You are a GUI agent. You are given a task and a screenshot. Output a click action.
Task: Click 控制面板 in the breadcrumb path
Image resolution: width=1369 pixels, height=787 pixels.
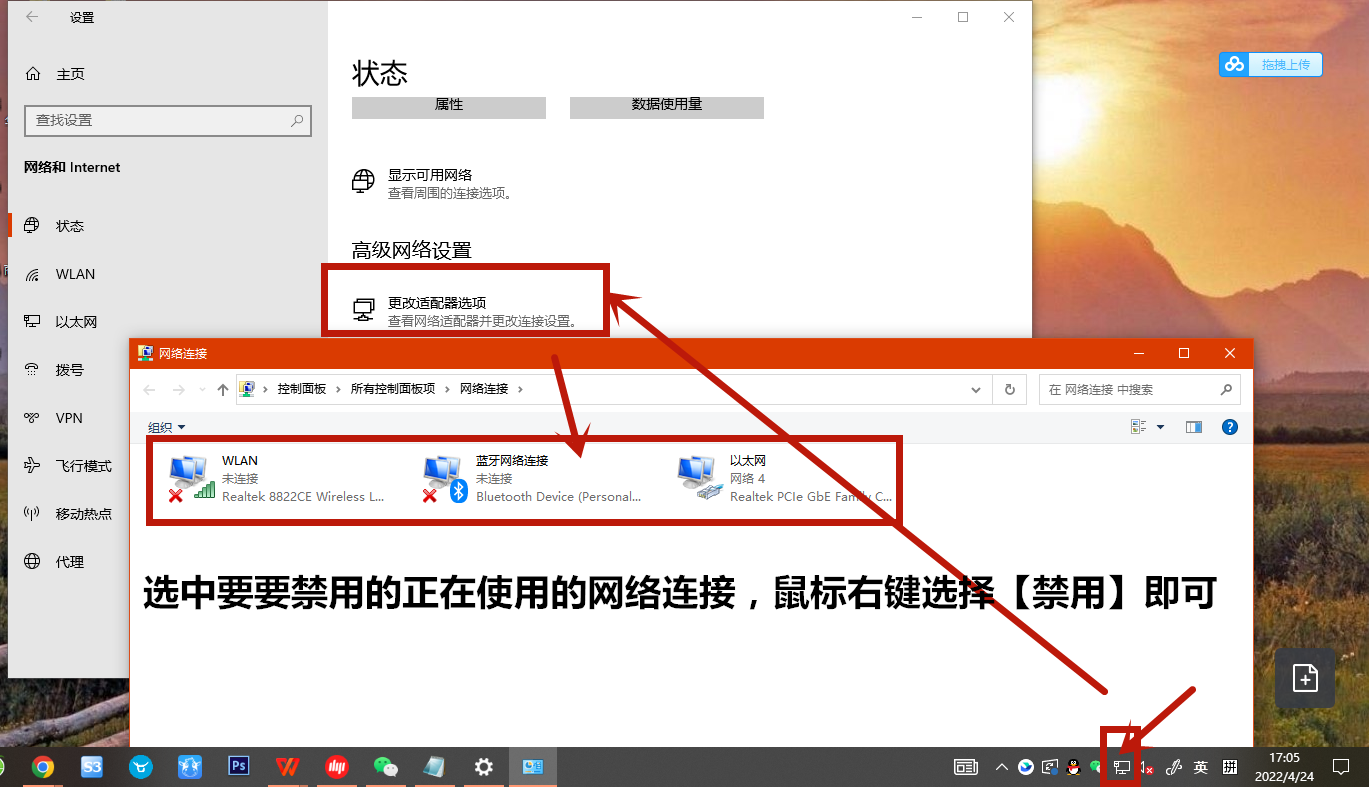tap(302, 389)
